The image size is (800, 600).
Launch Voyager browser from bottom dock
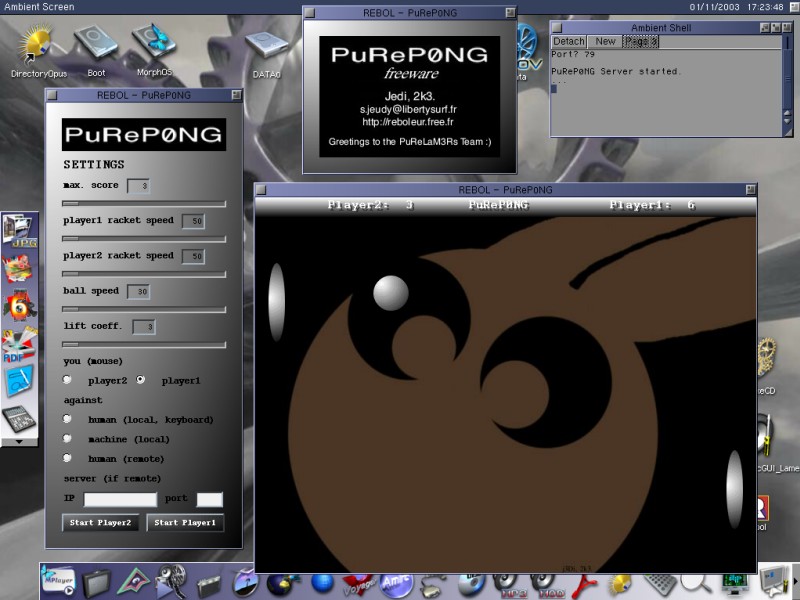click(x=359, y=585)
